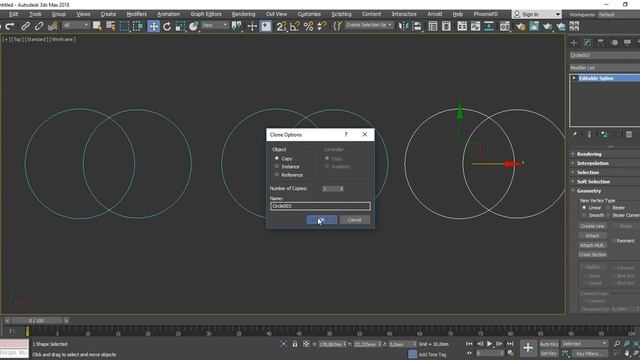Open the View reference coordinate dropdown
640x360 pixels.
[x=215, y=26]
